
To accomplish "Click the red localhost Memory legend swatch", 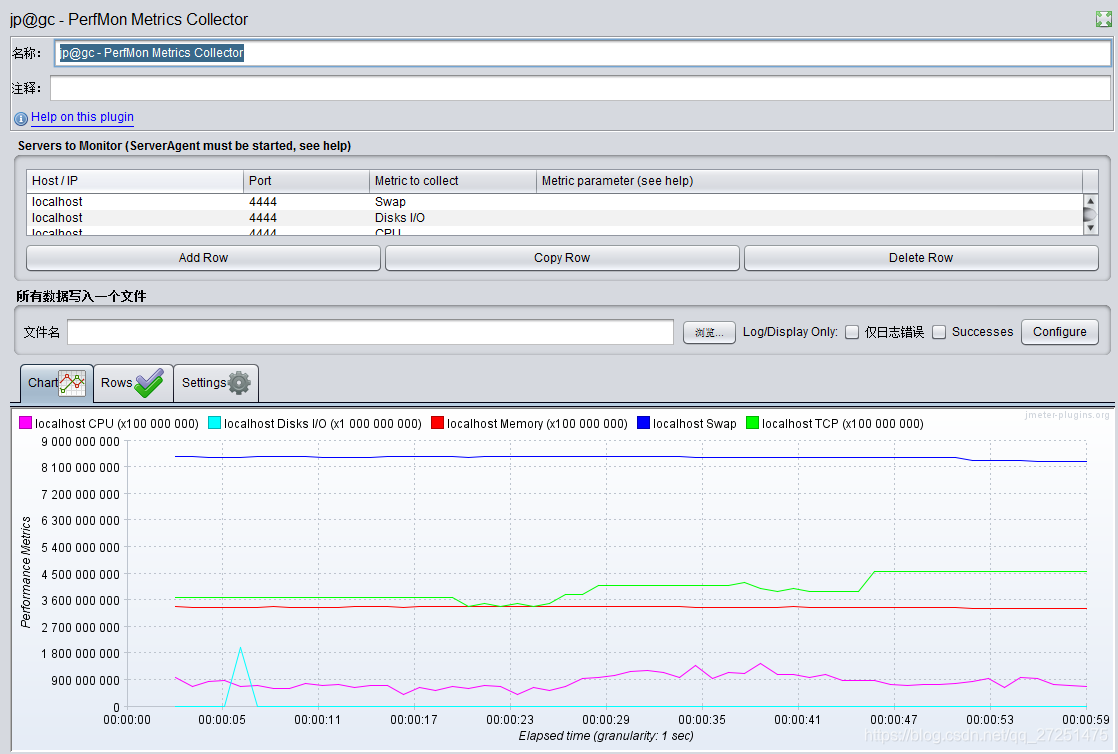I will [438, 423].
